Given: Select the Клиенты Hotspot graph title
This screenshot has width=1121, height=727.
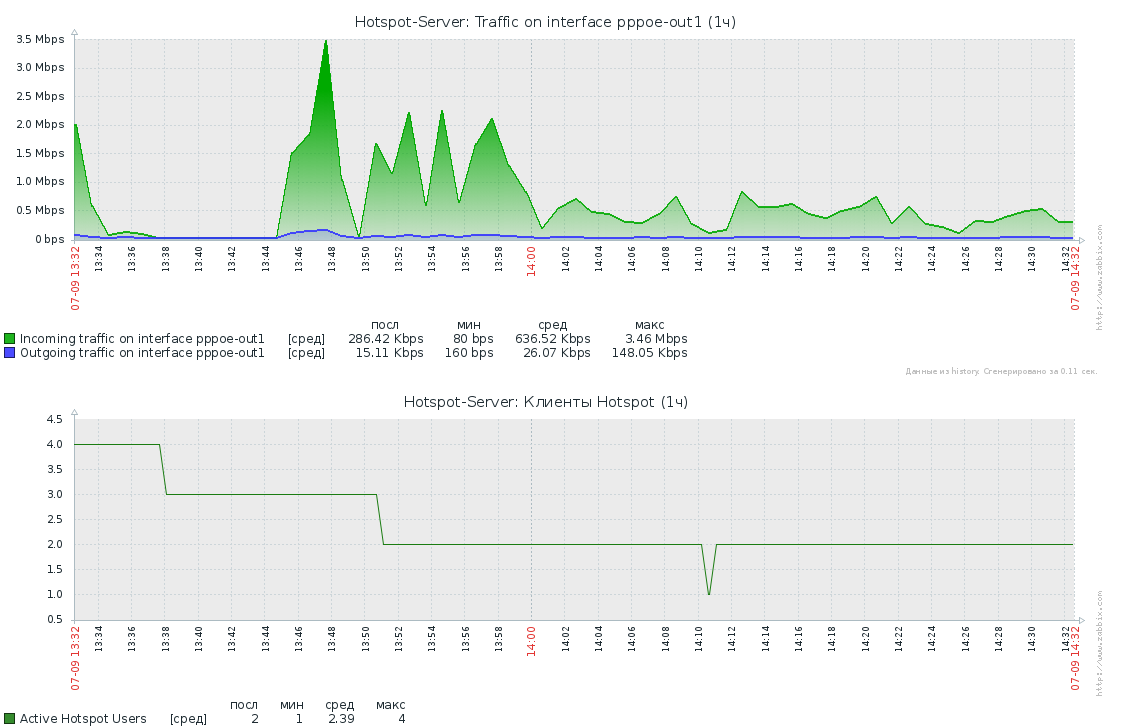Looking at the screenshot, I should click(545, 402).
